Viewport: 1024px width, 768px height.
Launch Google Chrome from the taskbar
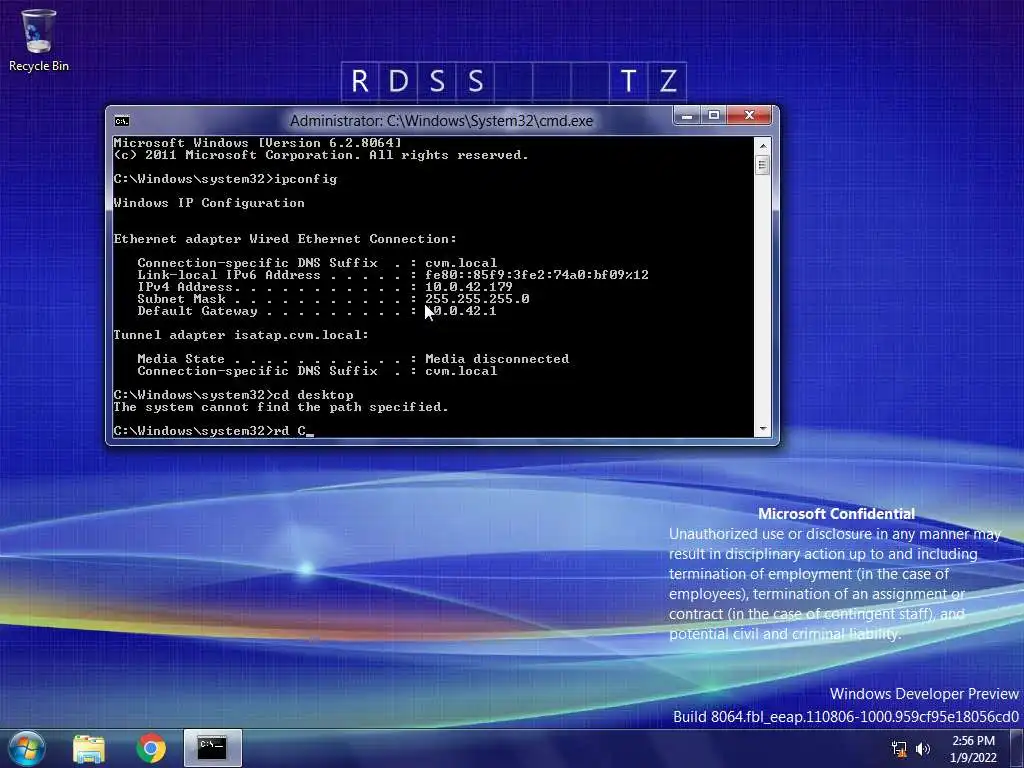click(151, 748)
